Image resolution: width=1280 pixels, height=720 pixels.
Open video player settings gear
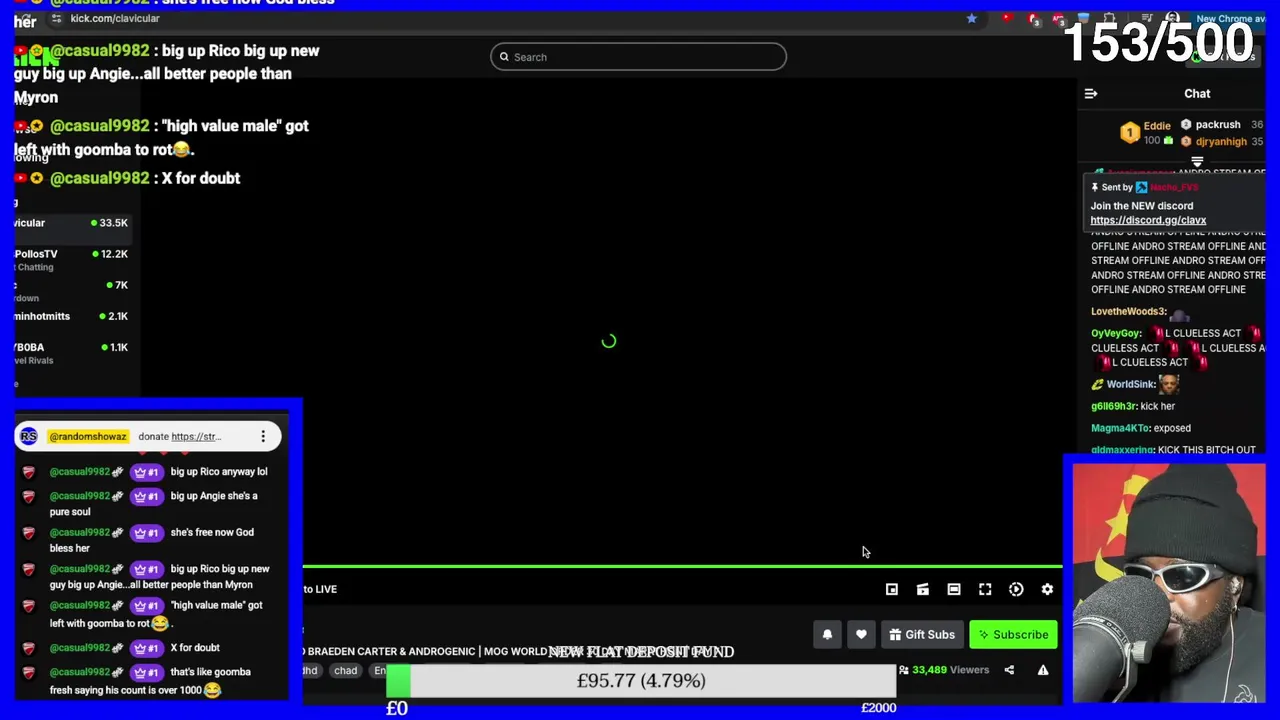1047,590
